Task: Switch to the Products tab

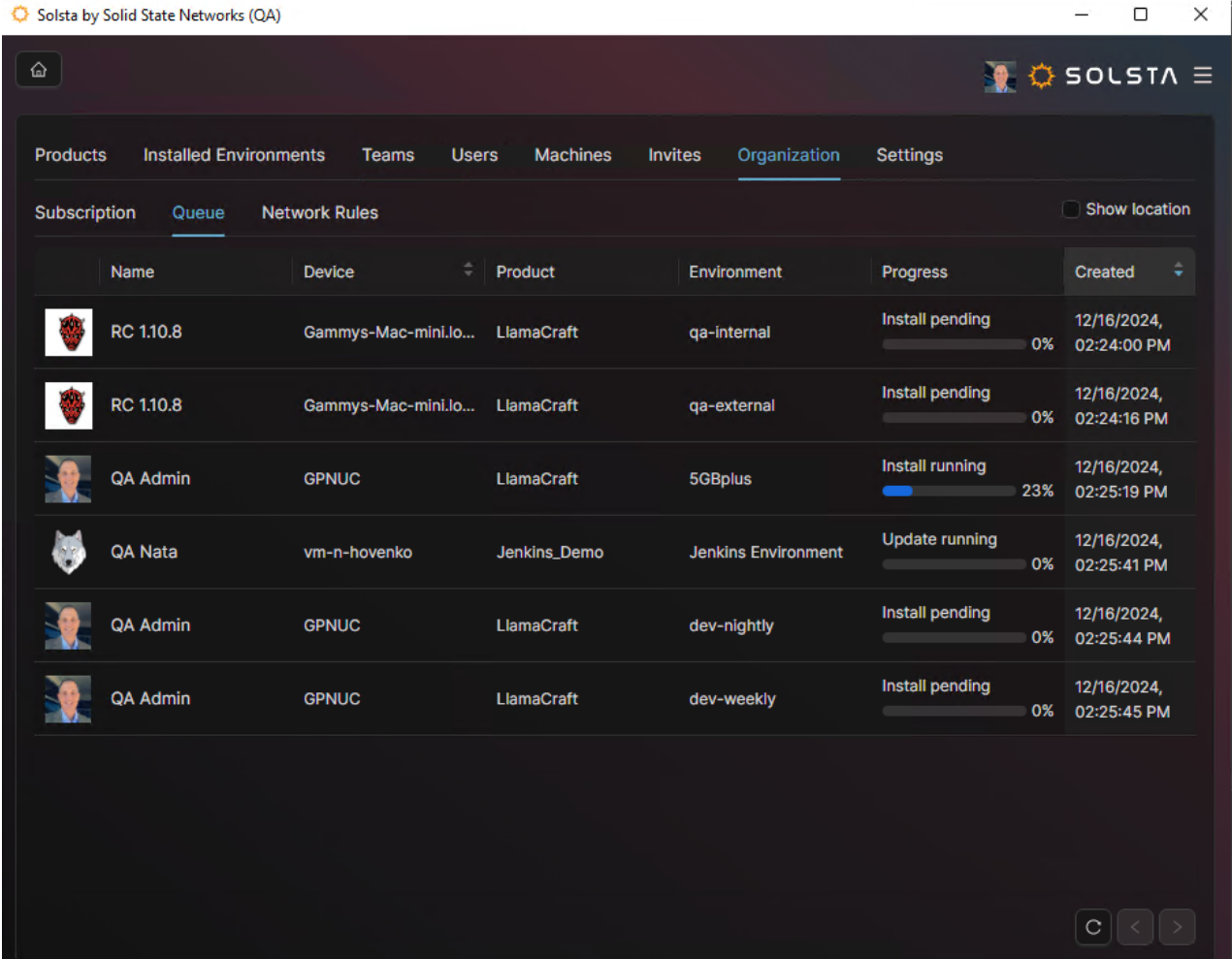Action: [x=71, y=155]
